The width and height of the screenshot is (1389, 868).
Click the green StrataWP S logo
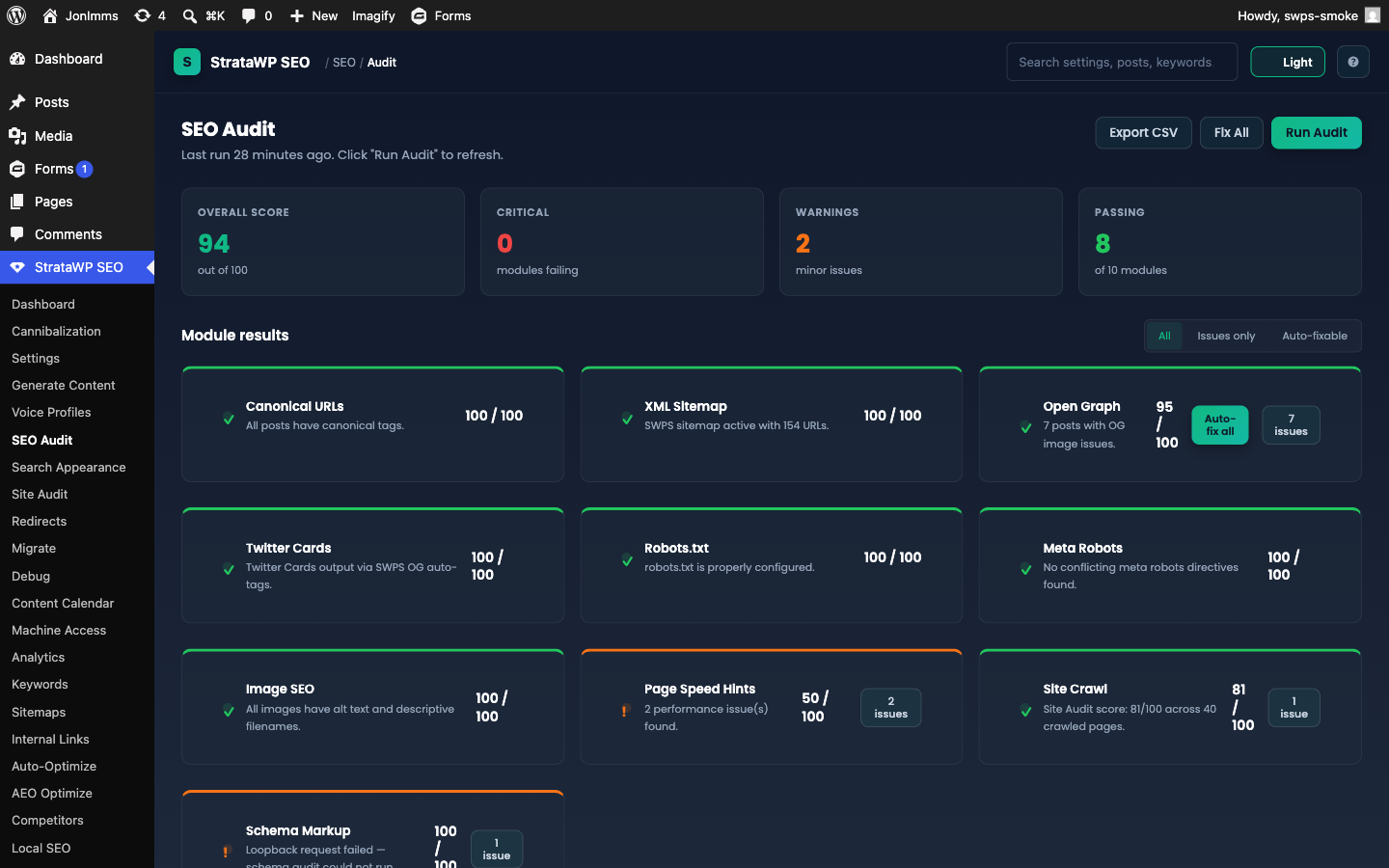point(187,62)
